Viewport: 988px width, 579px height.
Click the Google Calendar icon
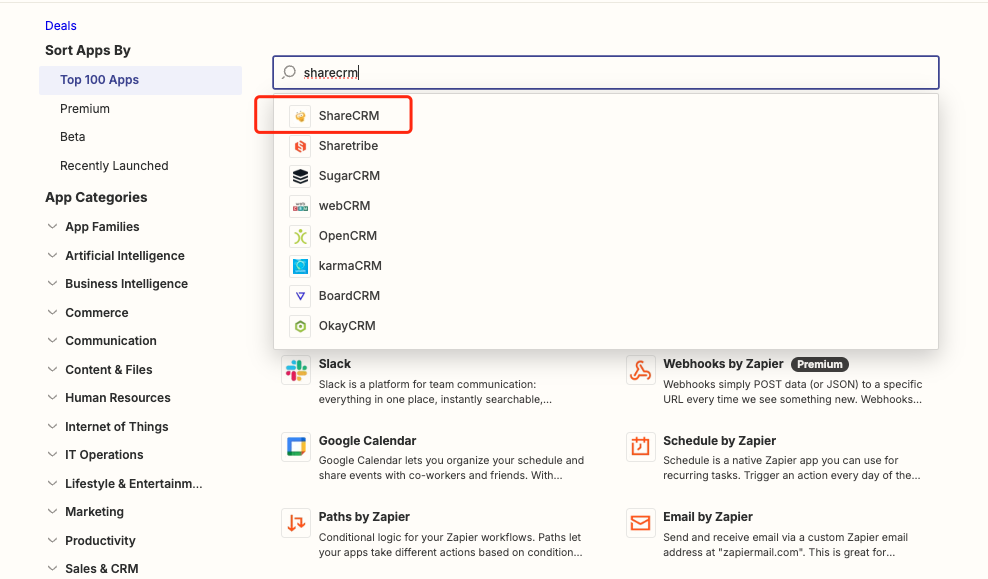click(296, 447)
